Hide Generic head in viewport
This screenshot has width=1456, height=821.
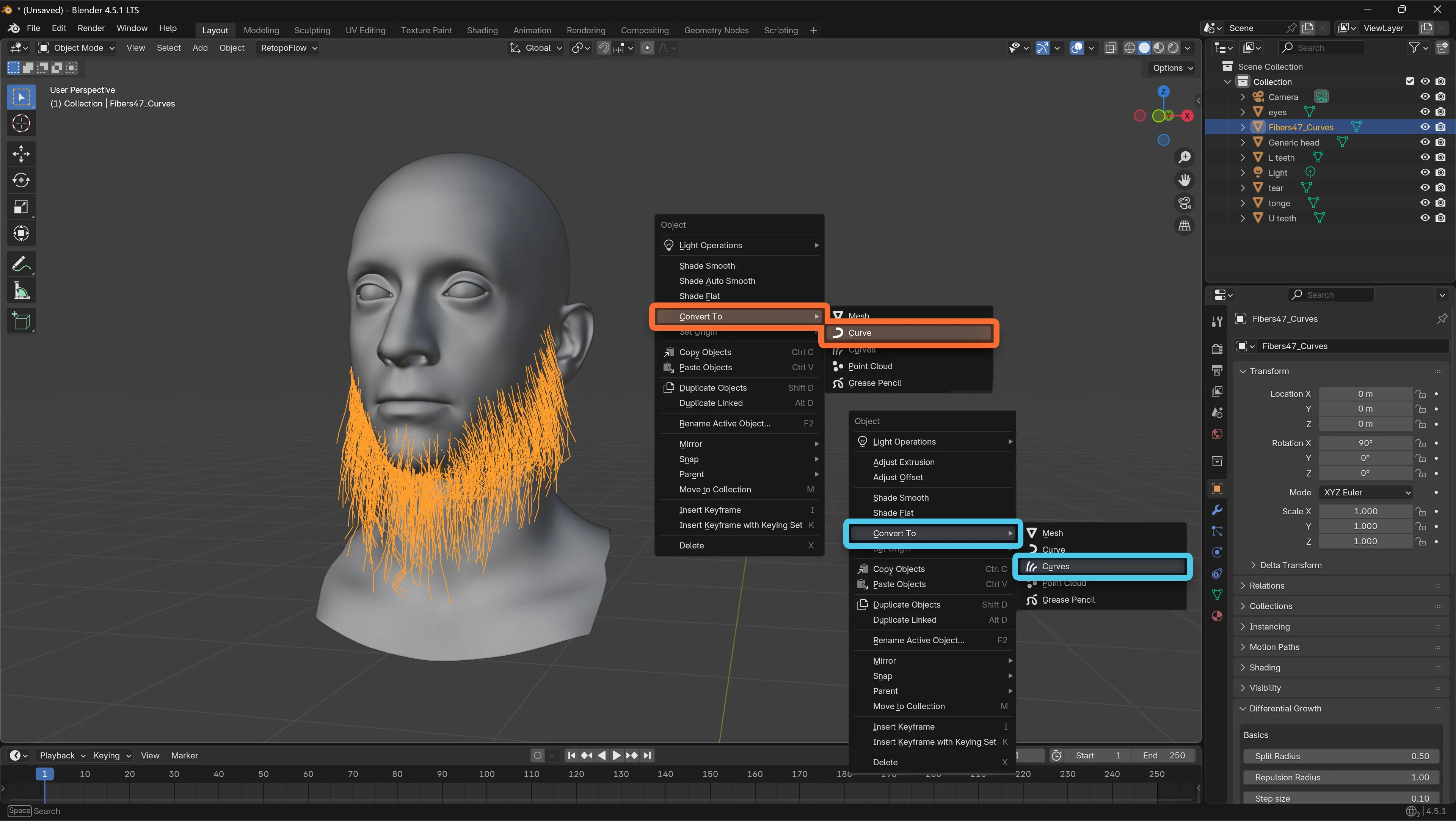(1425, 143)
